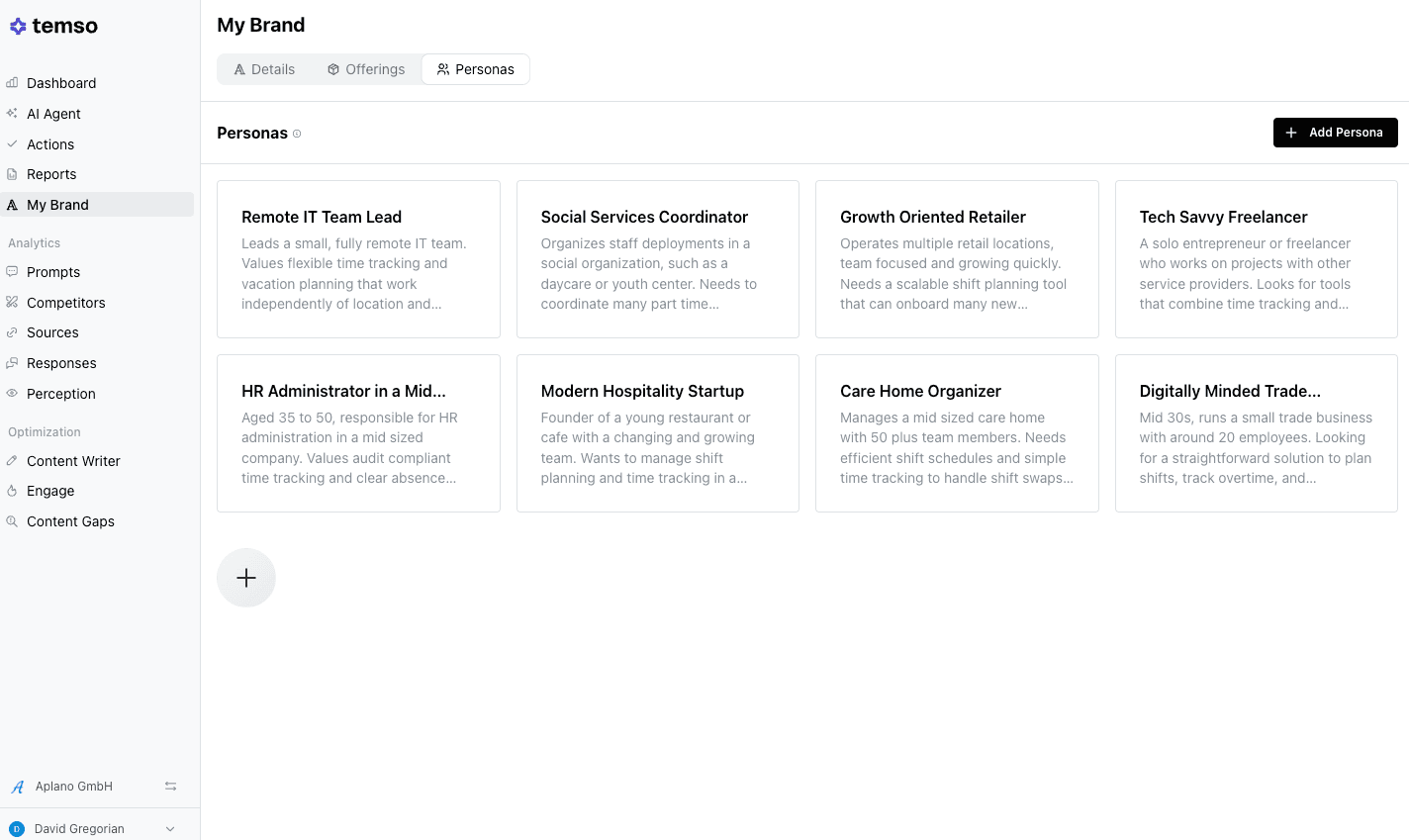
Task: Expand the David Gregorian user menu
Action: tap(170, 829)
